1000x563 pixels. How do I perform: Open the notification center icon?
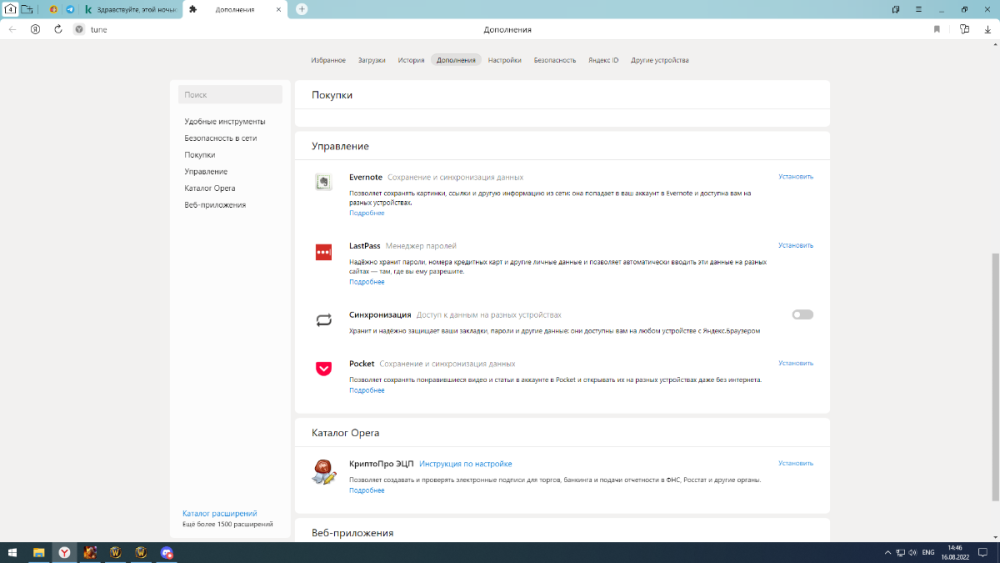click(983, 553)
